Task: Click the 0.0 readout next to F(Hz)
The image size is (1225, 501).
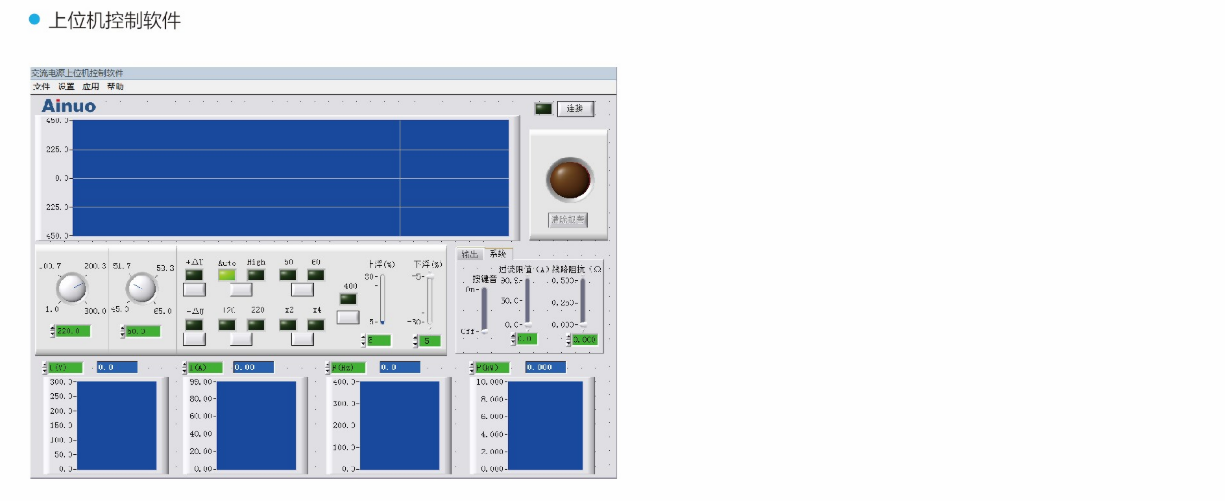Action: (399, 367)
